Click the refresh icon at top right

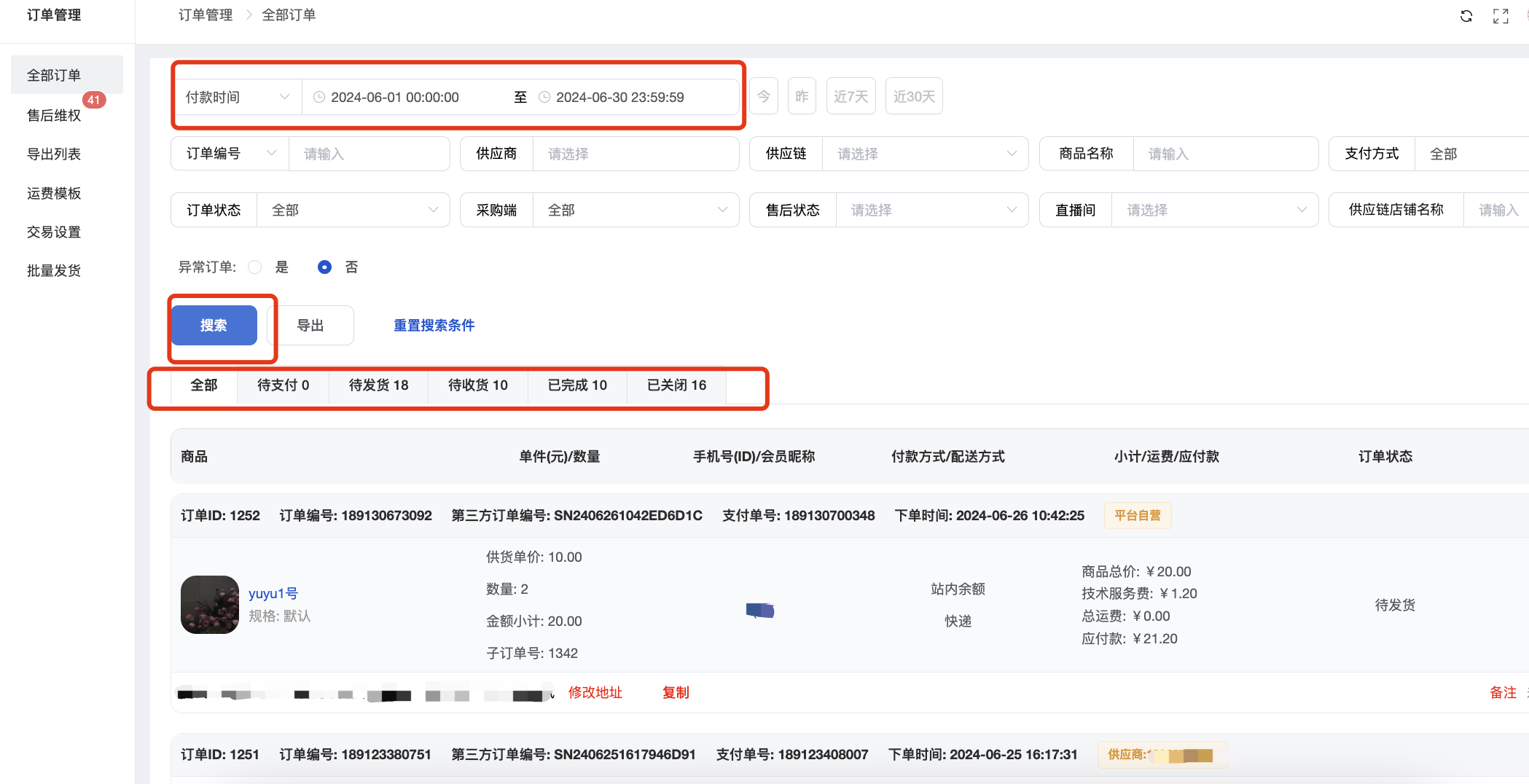[x=1466, y=16]
